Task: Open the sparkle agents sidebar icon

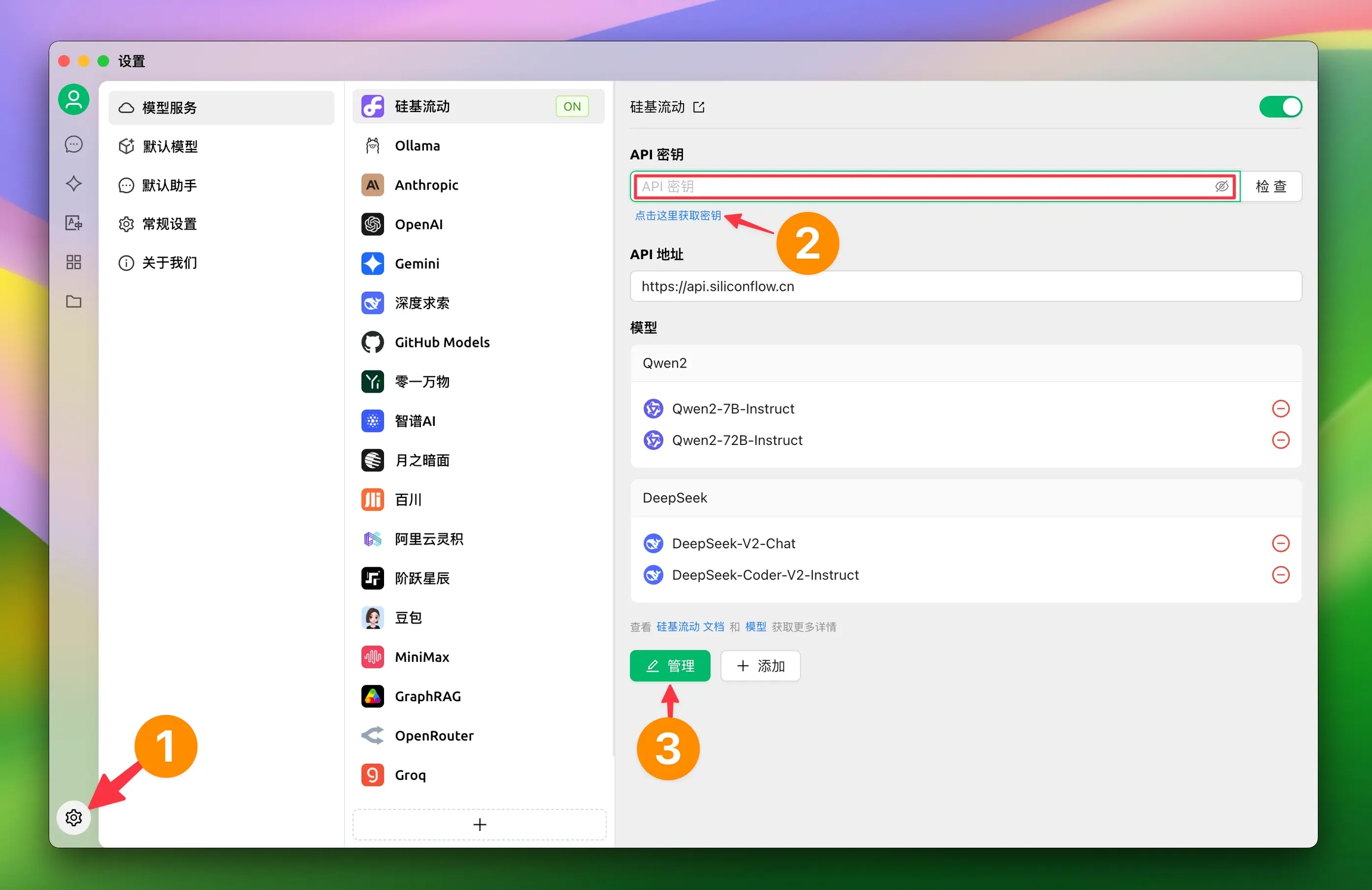Action: (73, 183)
